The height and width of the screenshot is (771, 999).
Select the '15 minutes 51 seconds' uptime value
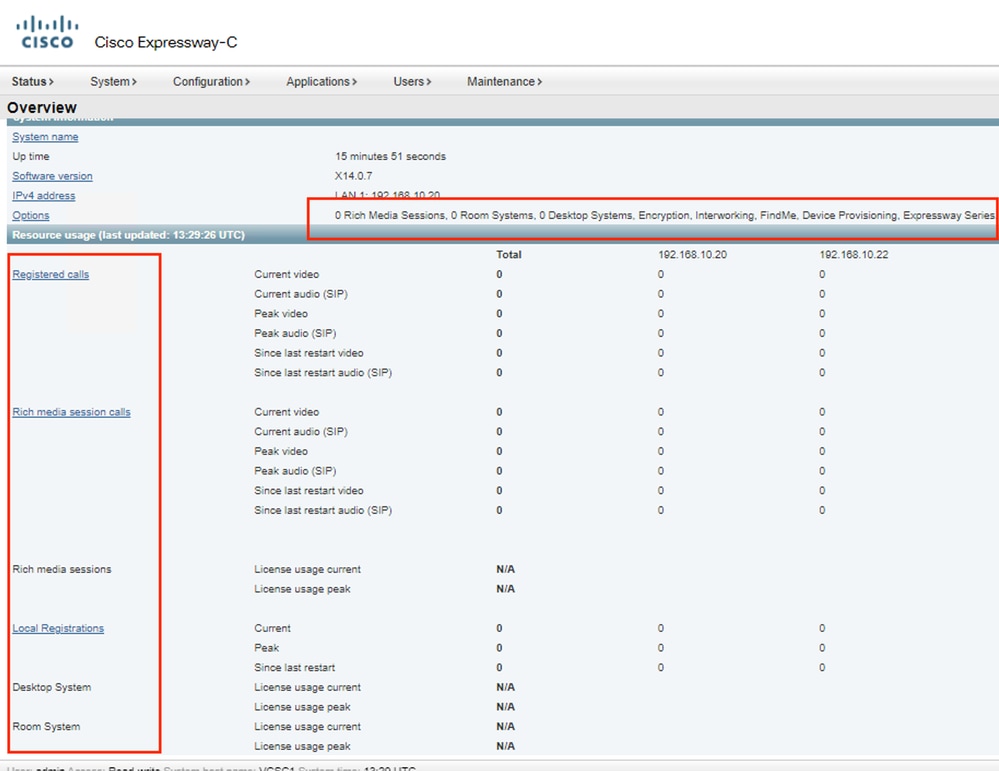coord(391,156)
